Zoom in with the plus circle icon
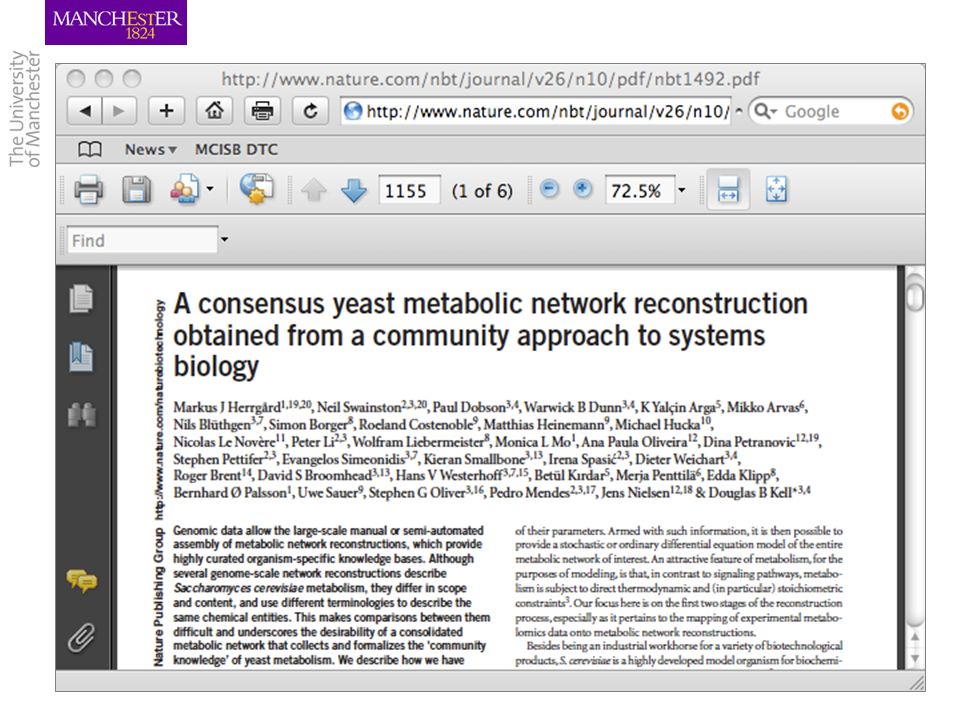 pyautogui.click(x=582, y=189)
